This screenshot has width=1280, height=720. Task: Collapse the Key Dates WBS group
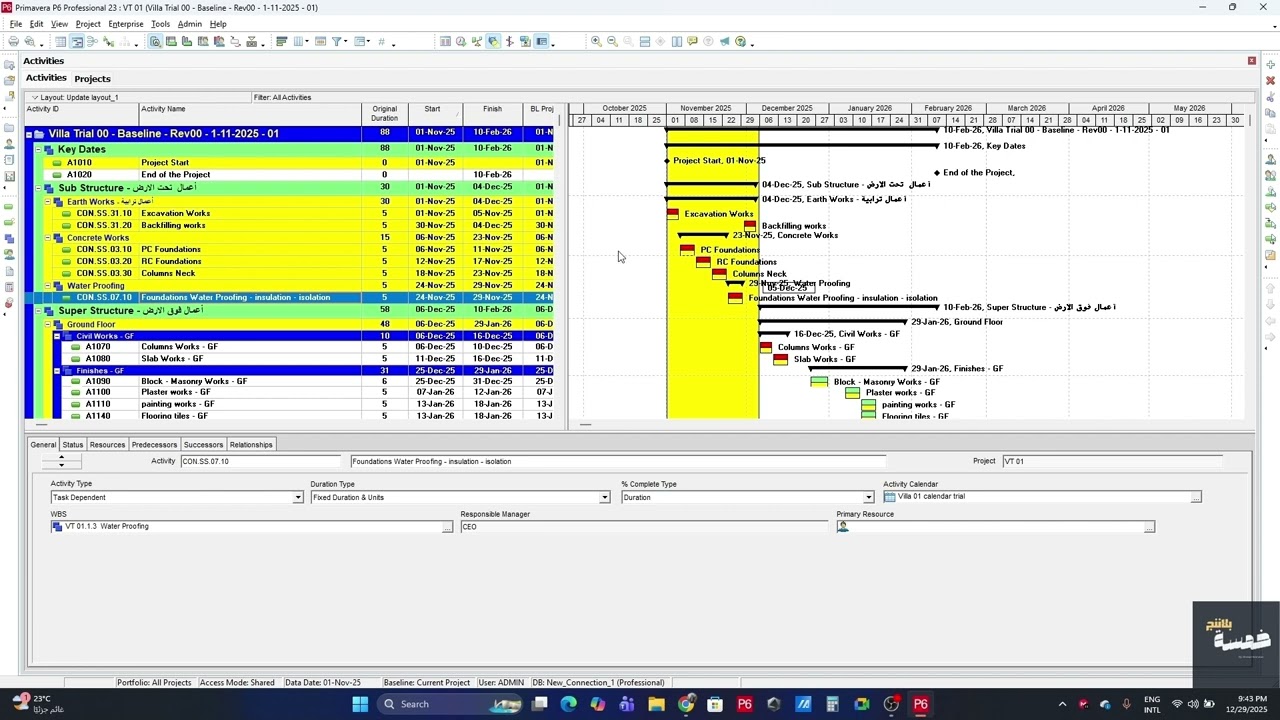click(39, 150)
